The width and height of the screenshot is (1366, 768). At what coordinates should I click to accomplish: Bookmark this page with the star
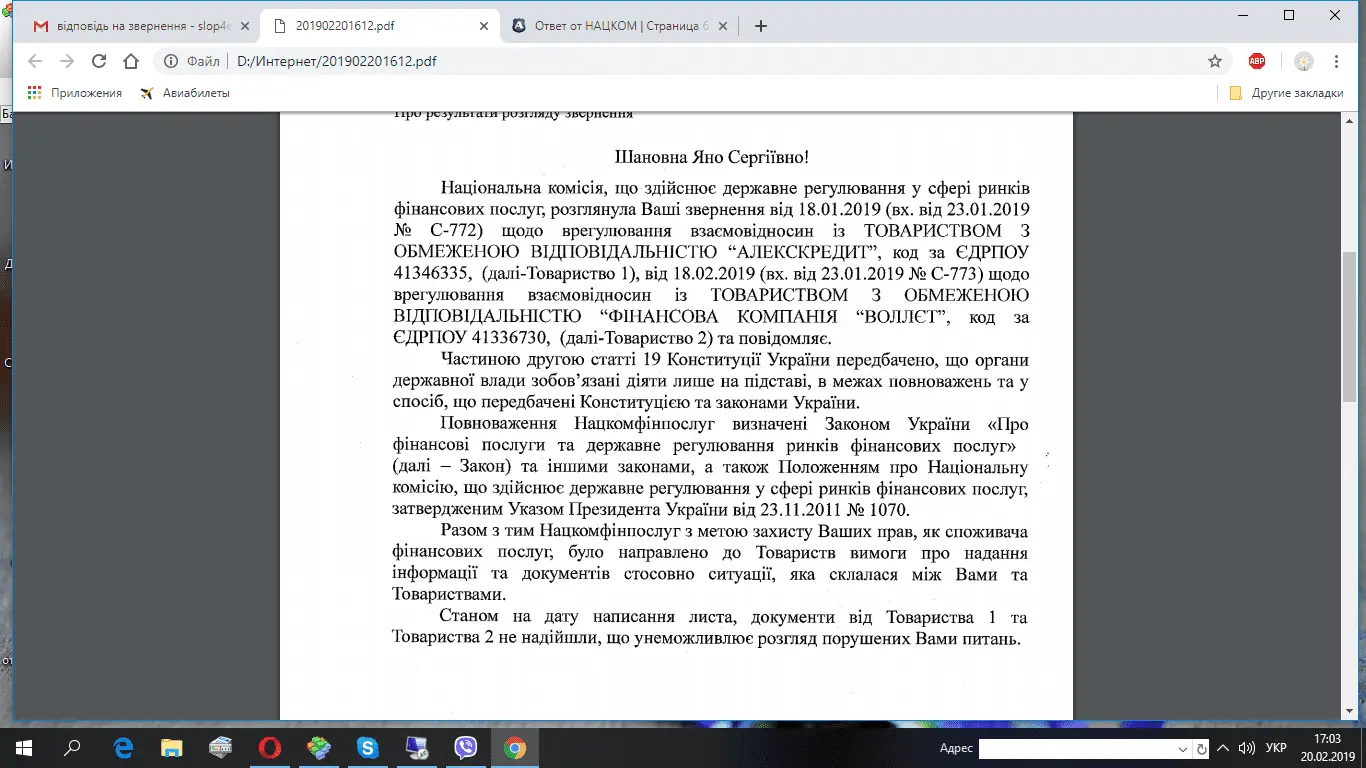[1215, 61]
